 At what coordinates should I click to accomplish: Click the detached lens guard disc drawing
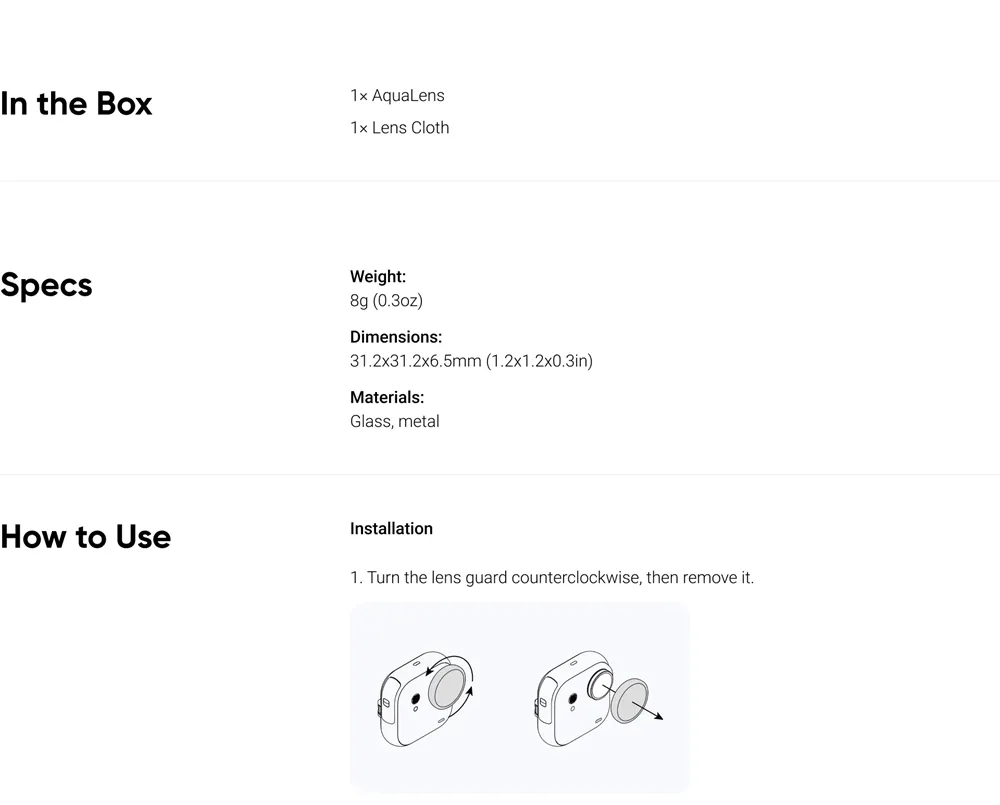coord(629,700)
